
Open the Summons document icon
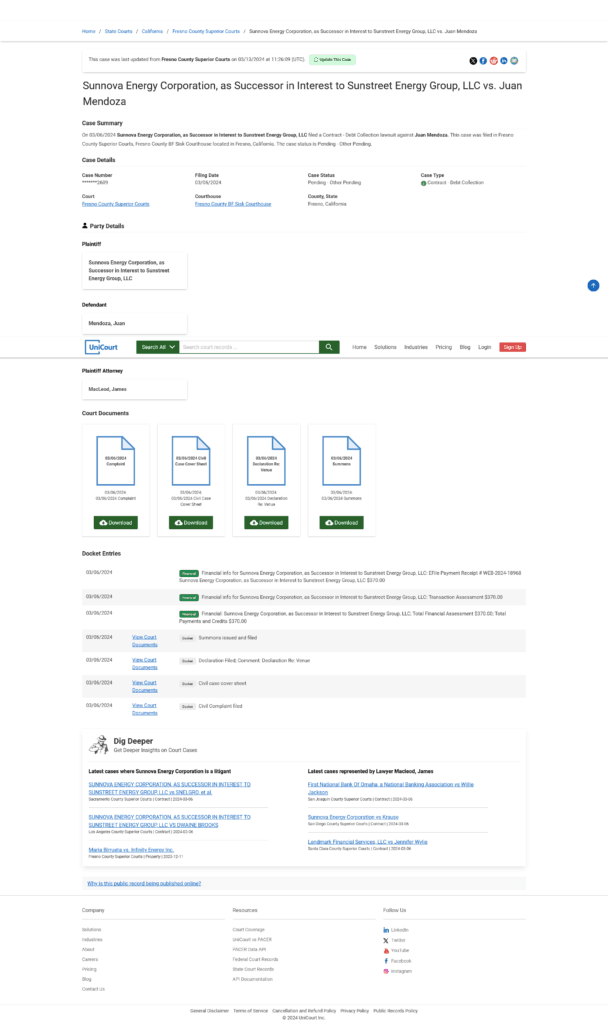pos(342,462)
